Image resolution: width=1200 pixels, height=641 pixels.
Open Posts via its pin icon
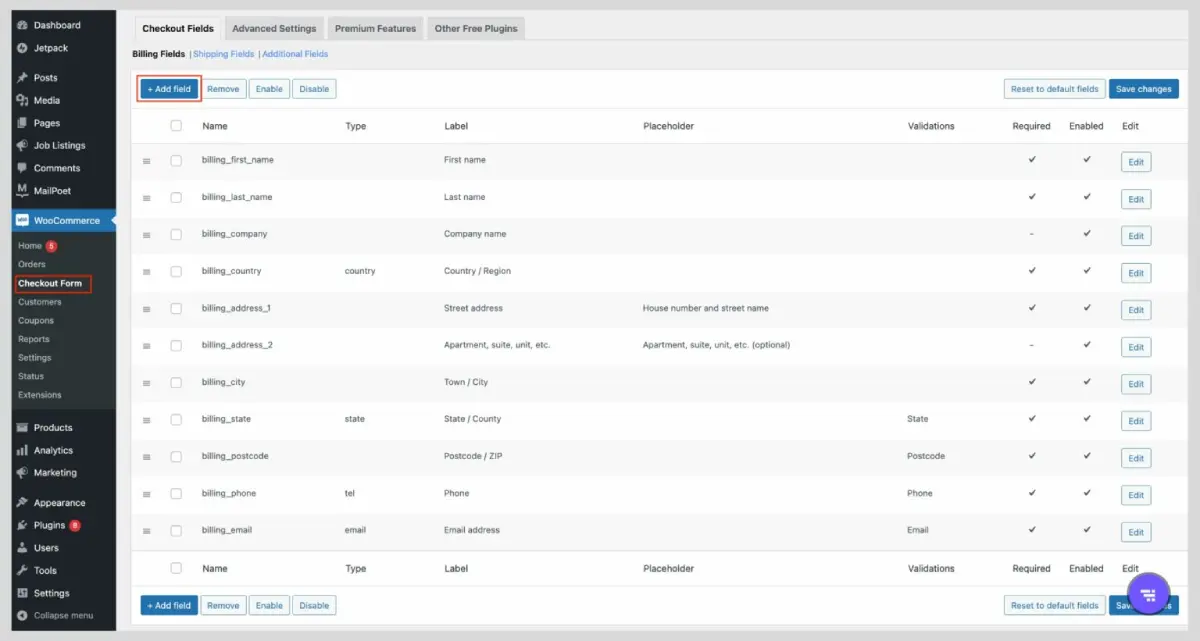pyautogui.click(x=22, y=78)
